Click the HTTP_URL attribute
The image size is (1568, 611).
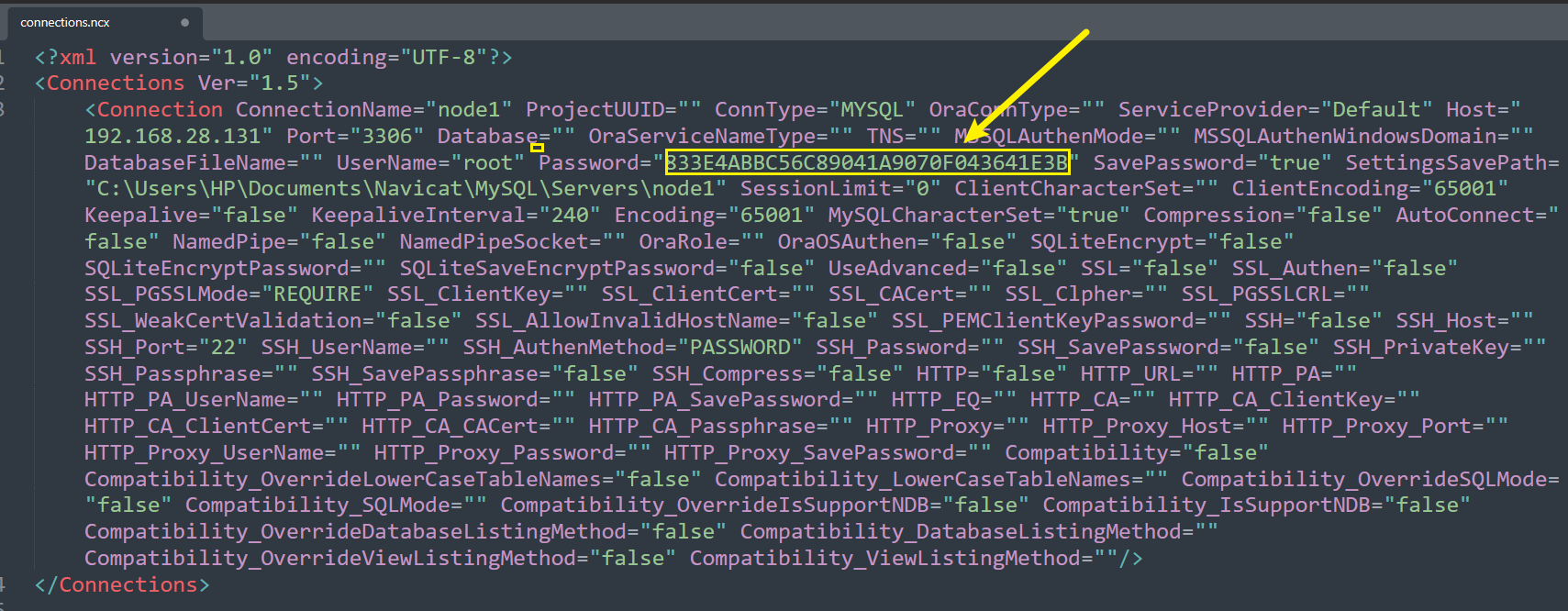coord(1150,373)
